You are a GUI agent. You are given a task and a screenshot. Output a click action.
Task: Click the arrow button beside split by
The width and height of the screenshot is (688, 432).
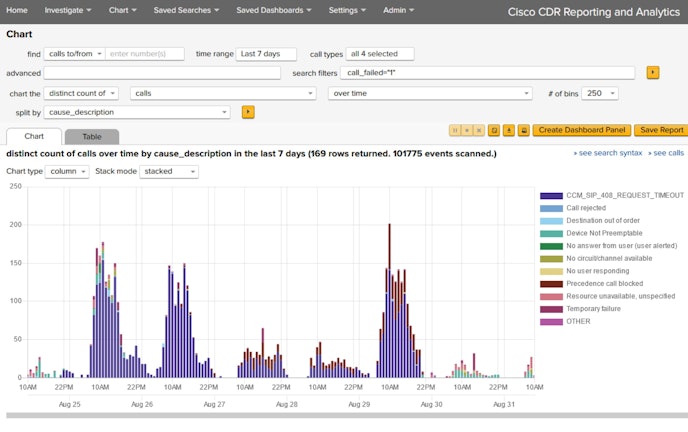[248, 112]
